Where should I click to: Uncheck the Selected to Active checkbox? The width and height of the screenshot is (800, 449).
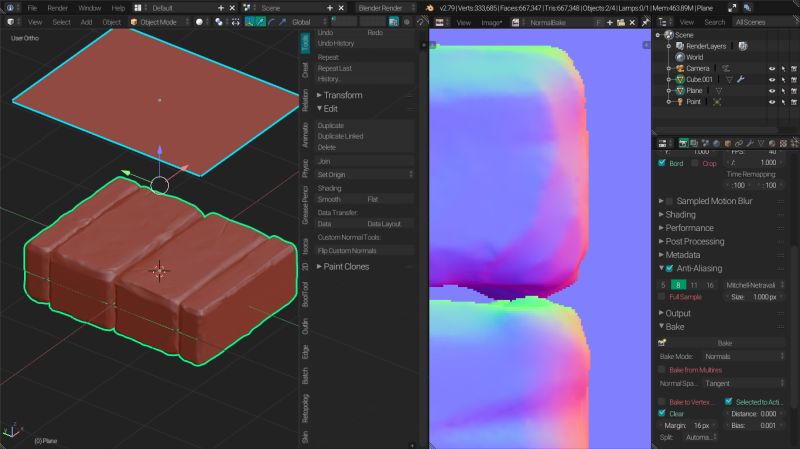[x=728, y=402]
